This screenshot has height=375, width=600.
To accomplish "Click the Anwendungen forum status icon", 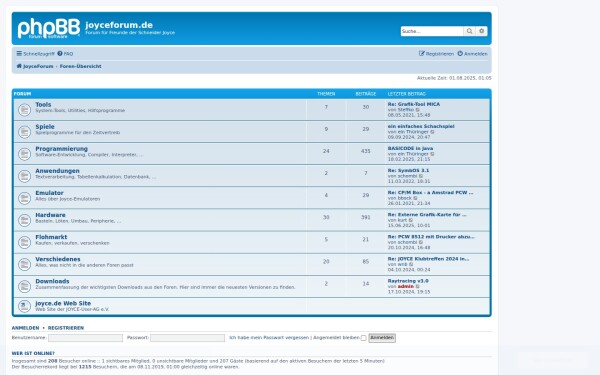I will coord(24,176).
